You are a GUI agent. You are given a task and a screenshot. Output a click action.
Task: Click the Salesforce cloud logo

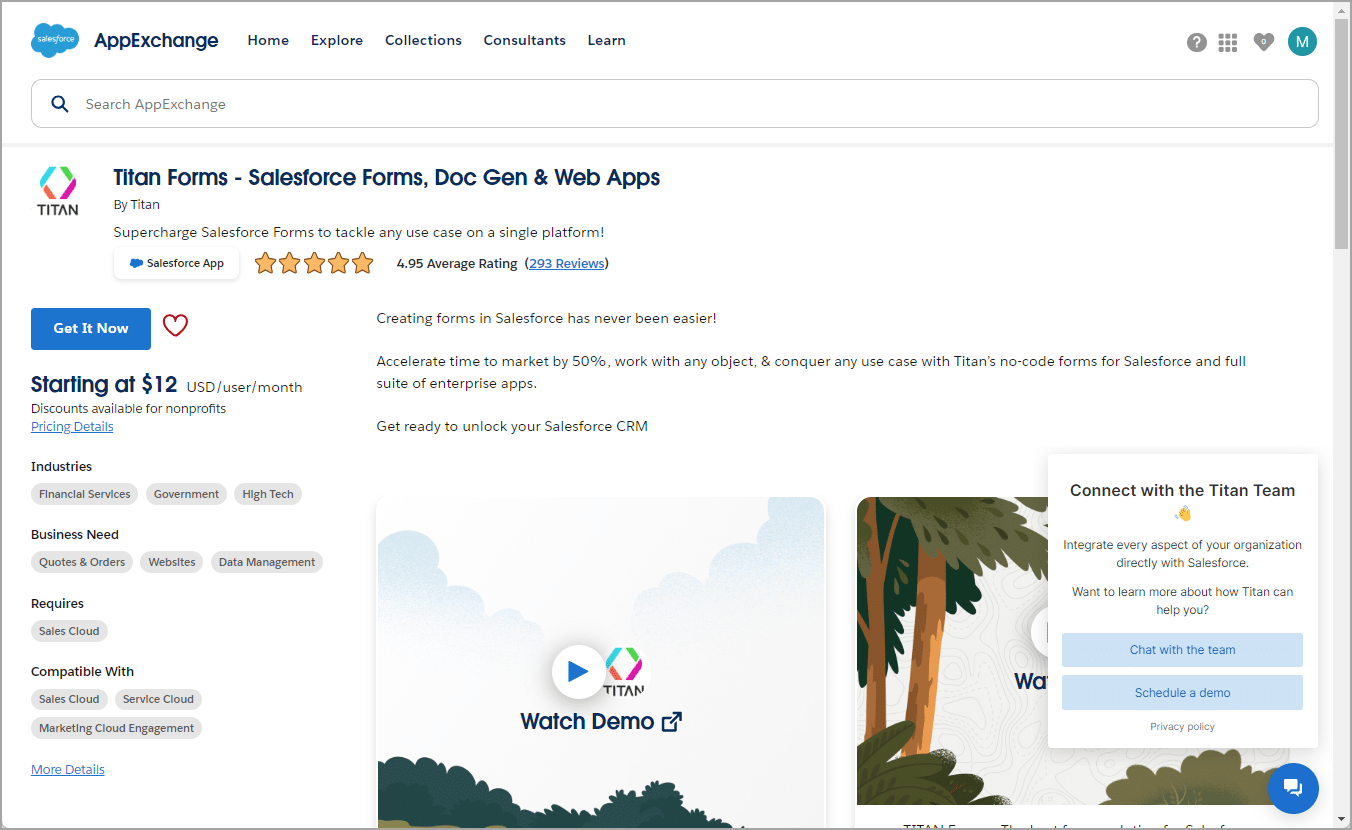pos(55,40)
